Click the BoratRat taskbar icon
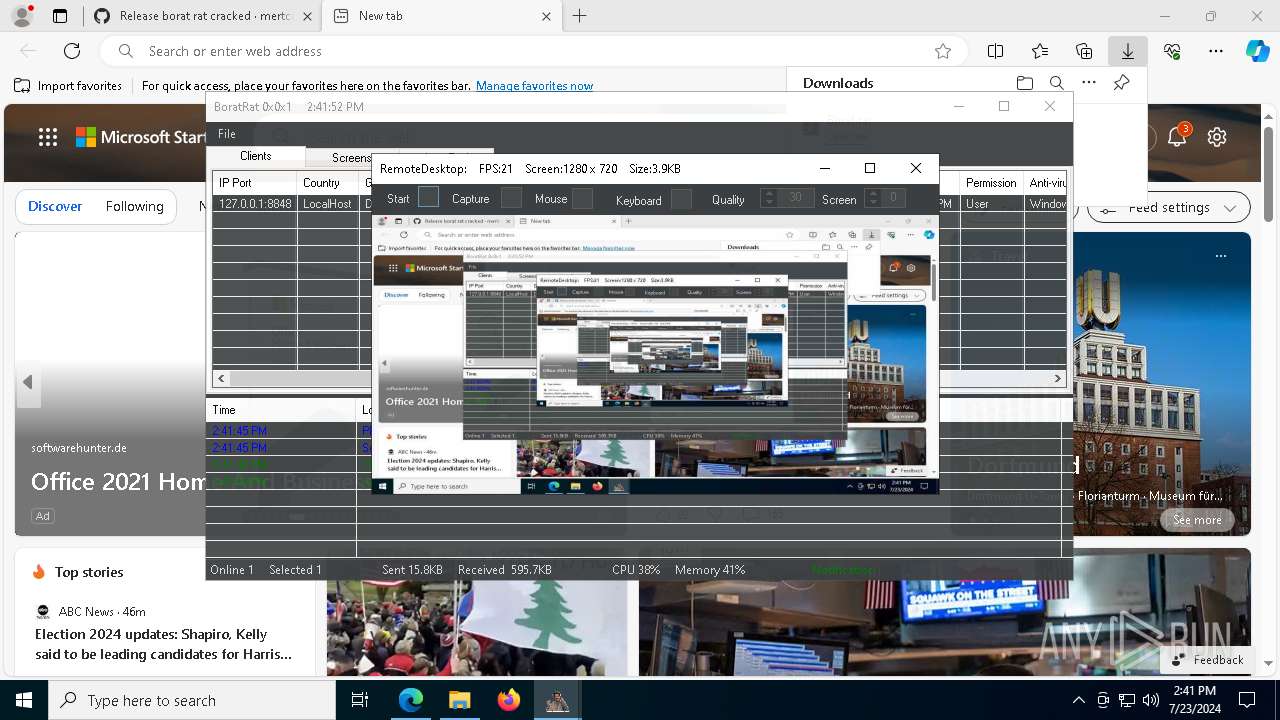The height and width of the screenshot is (720, 1280). 557,700
